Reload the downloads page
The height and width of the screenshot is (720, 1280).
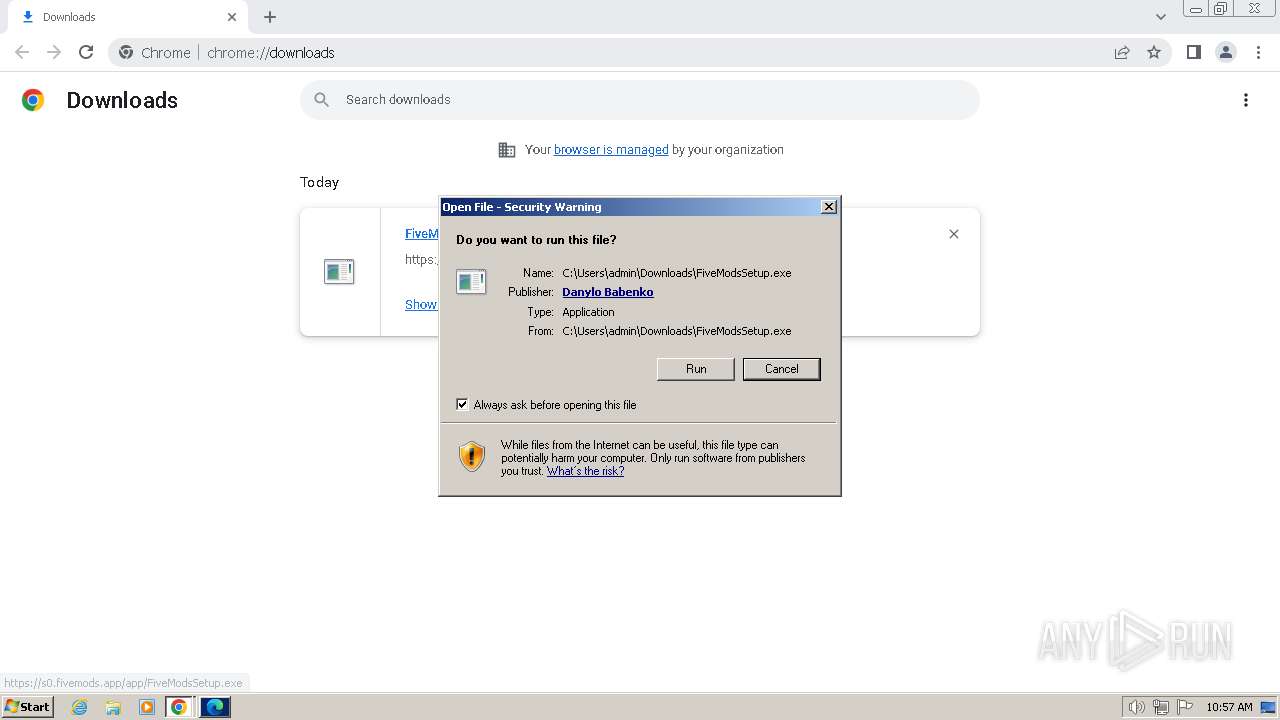tap(86, 52)
